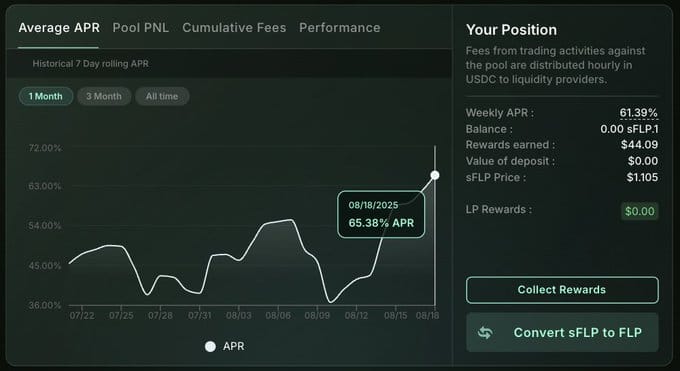Click the $44.09 rewards earned value

tap(639, 144)
